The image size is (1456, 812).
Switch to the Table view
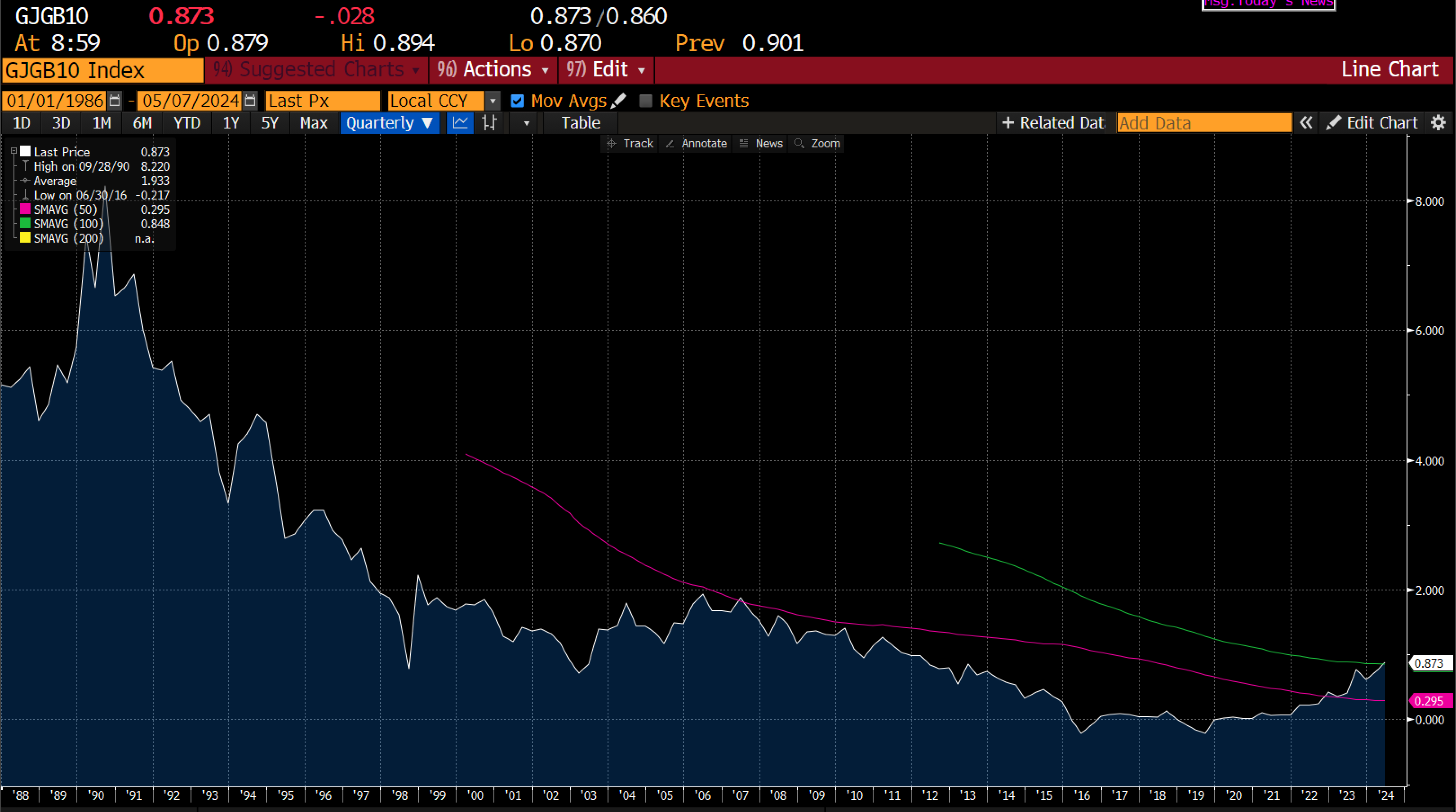tap(581, 123)
